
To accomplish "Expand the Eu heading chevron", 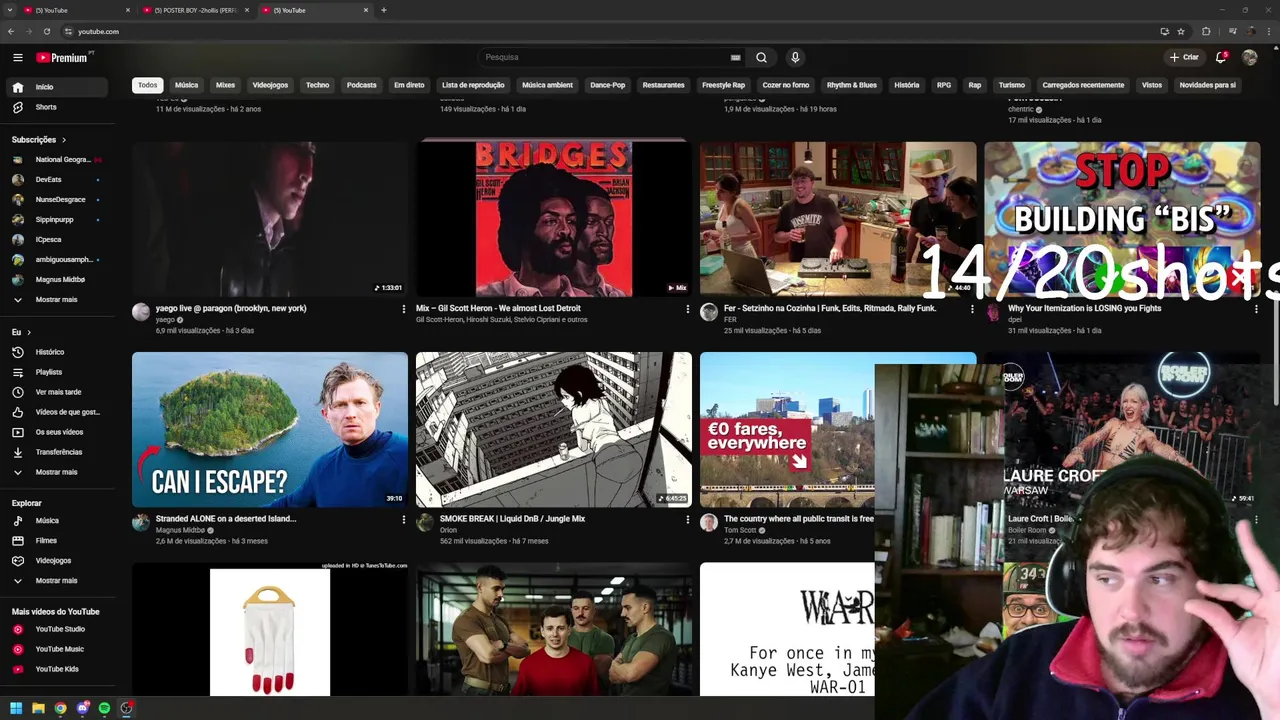I will (x=29, y=332).
